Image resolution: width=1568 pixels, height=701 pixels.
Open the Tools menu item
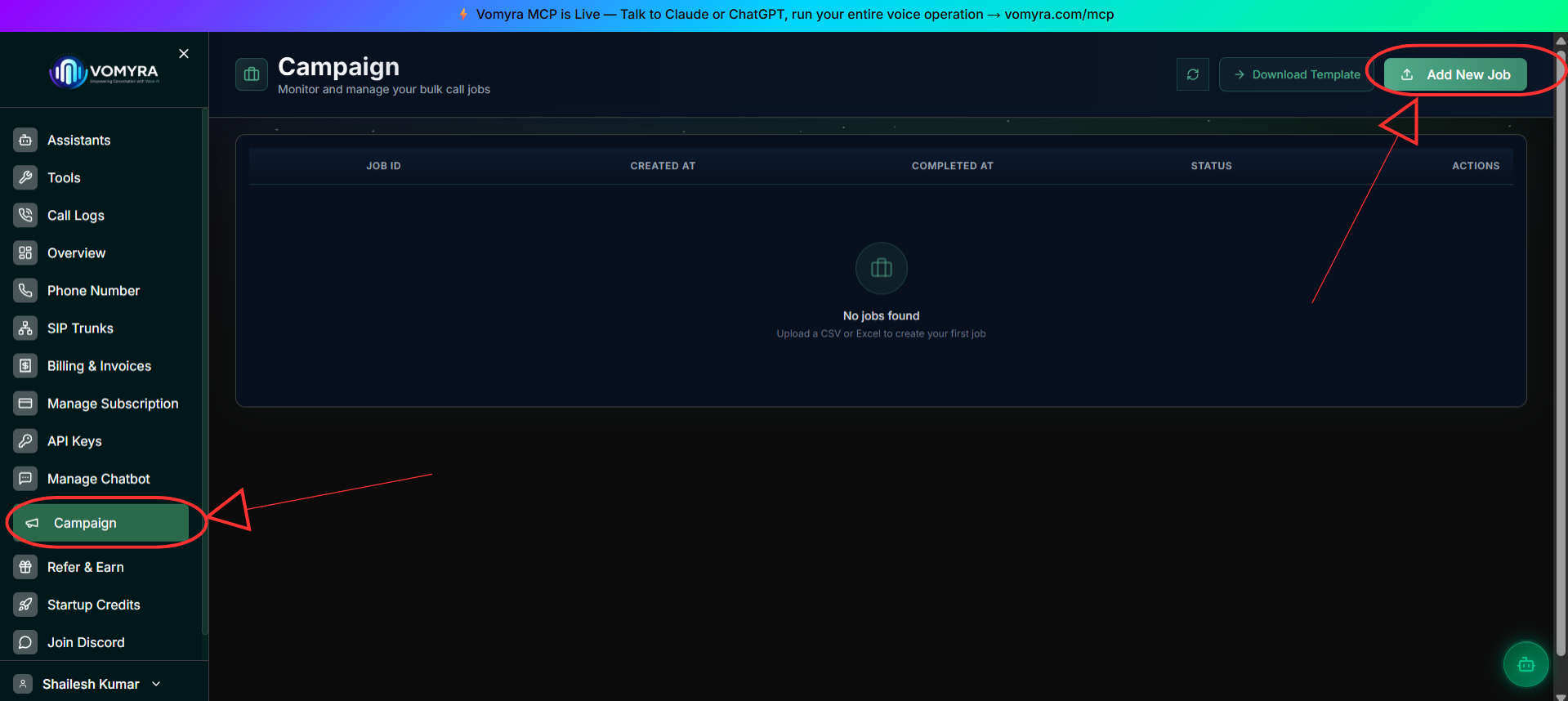pos(103,178)
